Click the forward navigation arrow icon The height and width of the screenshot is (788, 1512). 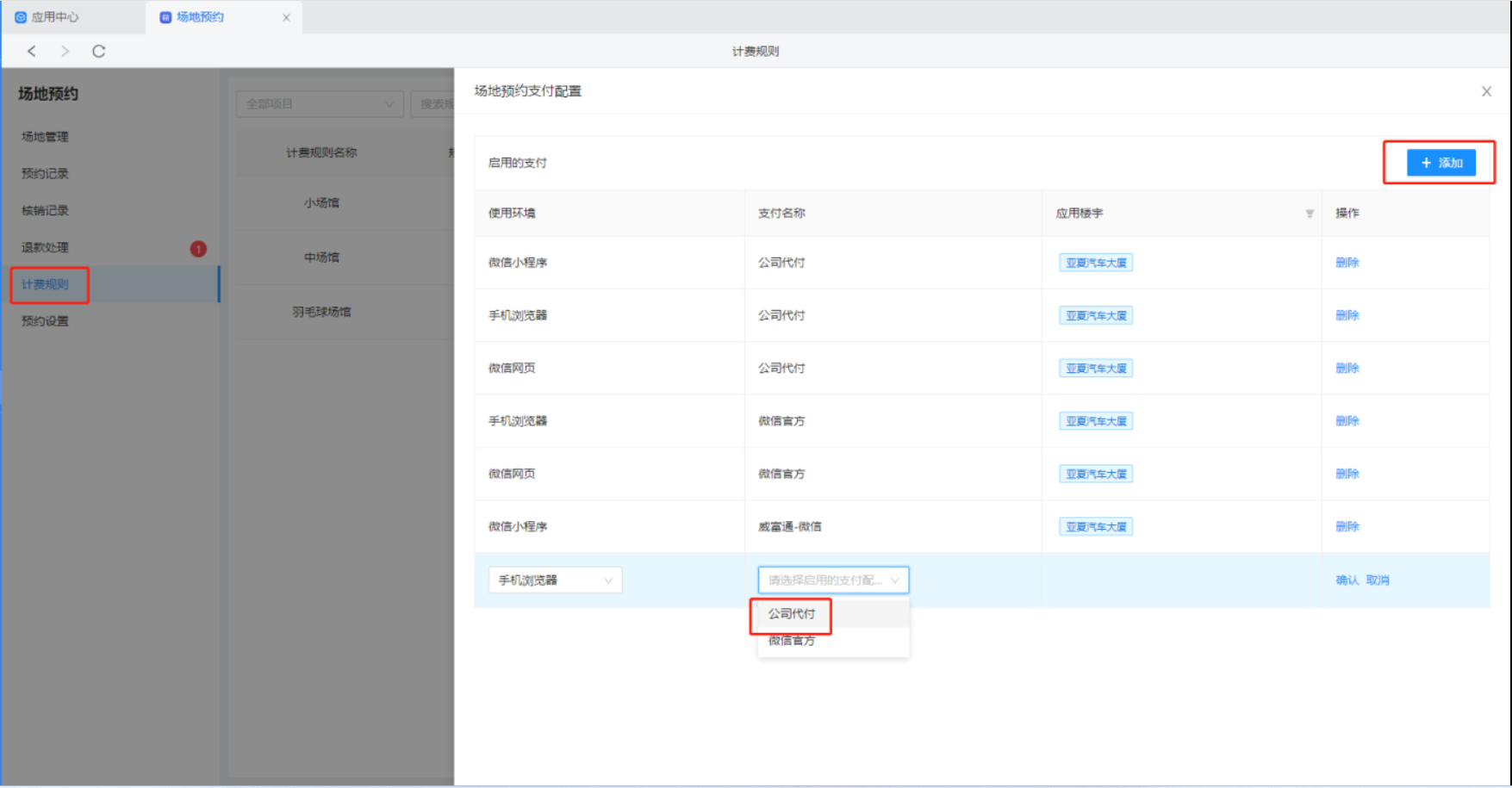coord(65,51)
